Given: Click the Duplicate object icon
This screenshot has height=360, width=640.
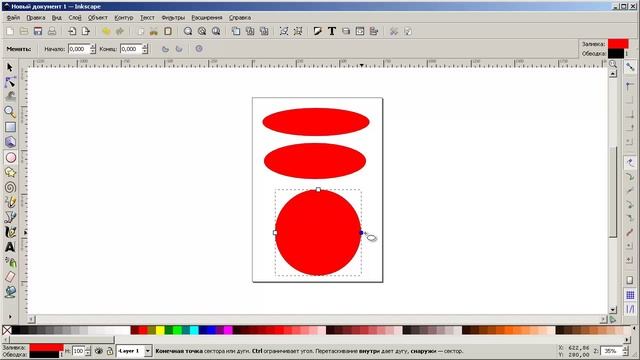Looking at the screenshot, I should coord(236,31).
